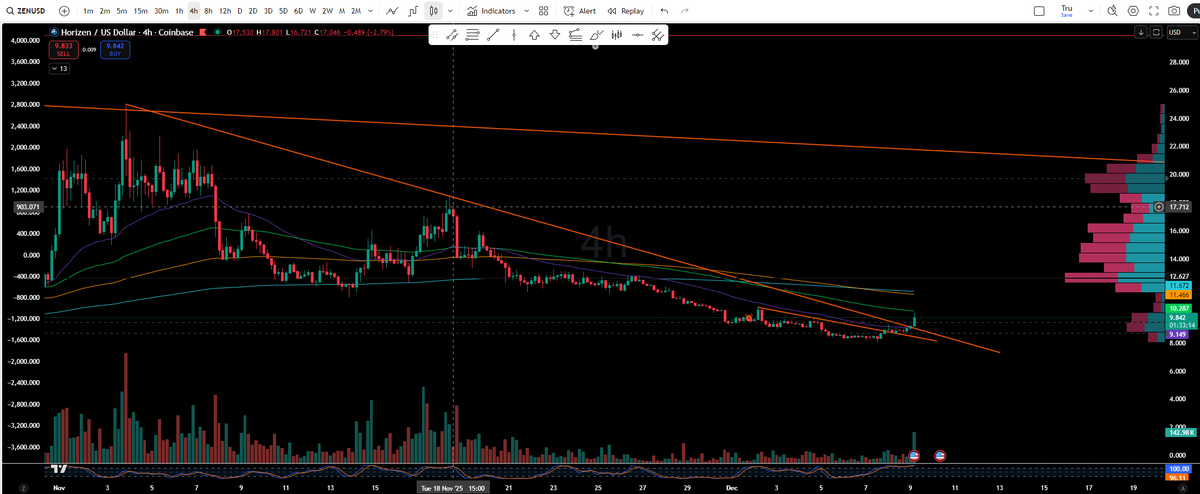Select the step line chart style icon

point(413,11)
